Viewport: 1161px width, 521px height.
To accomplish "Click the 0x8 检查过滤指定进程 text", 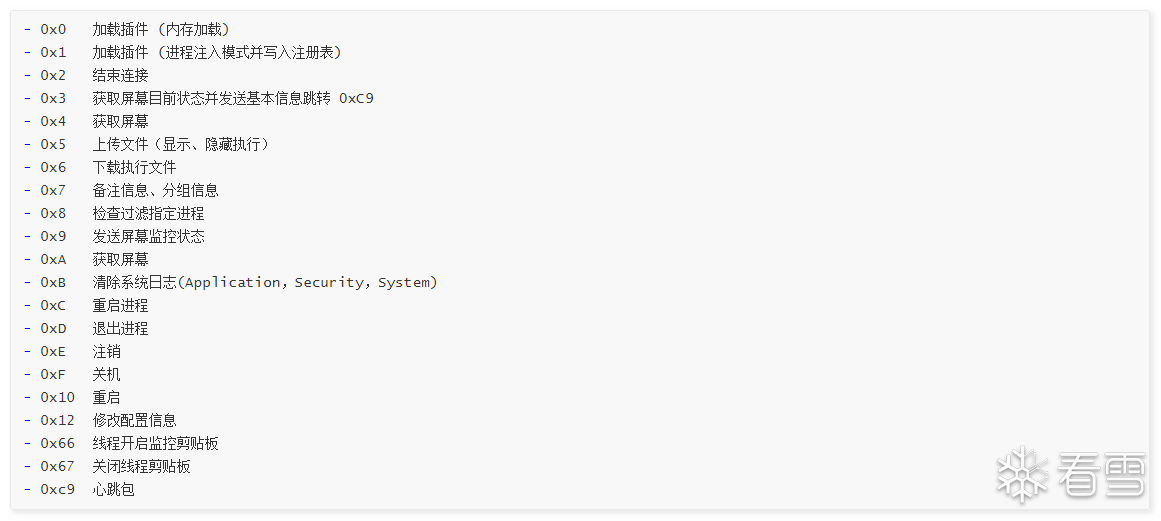I will click(114, 213).
